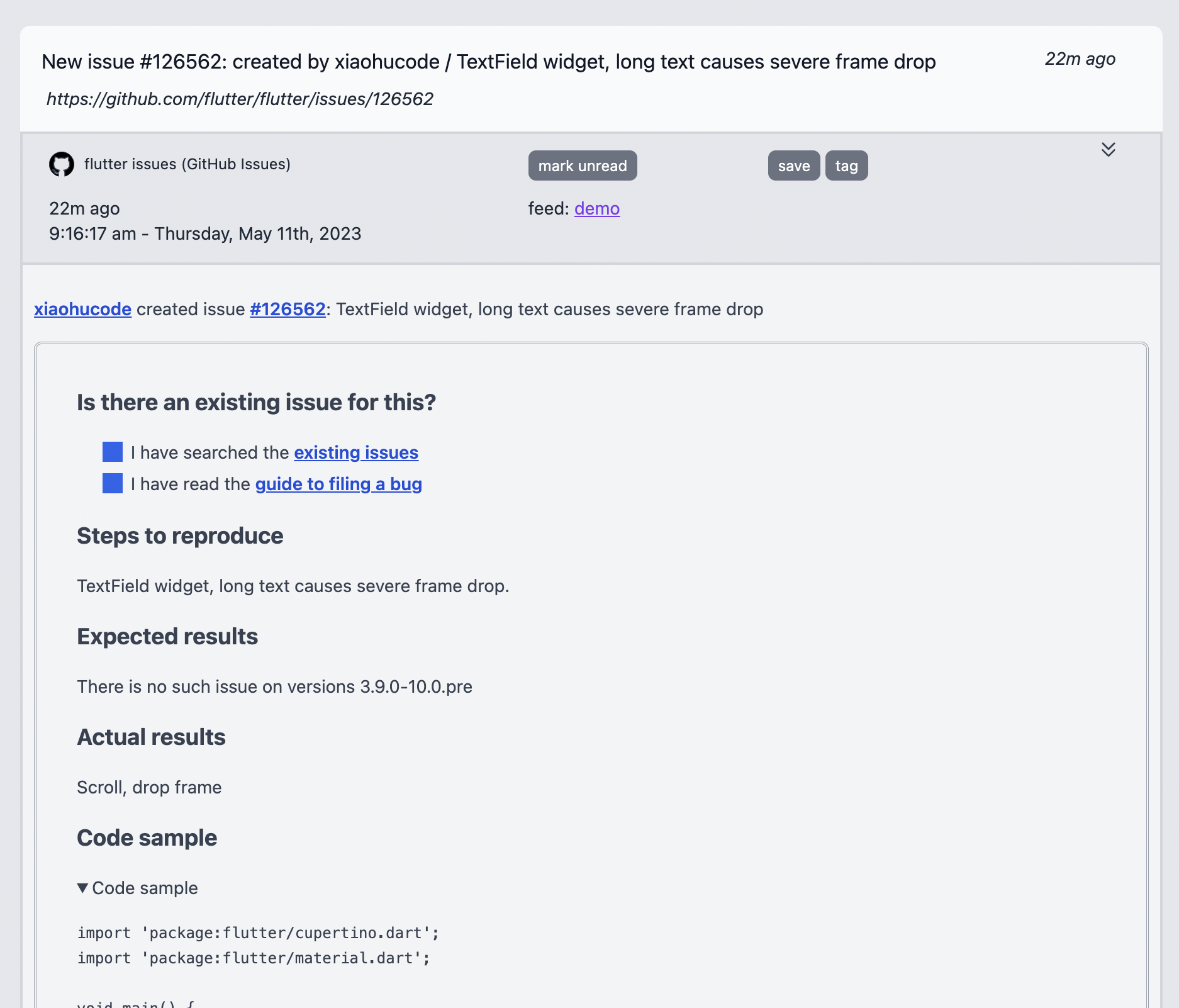Open the demo feed link
The height and width of the screenshot is (1008, 1179).
tap(597, 208)
